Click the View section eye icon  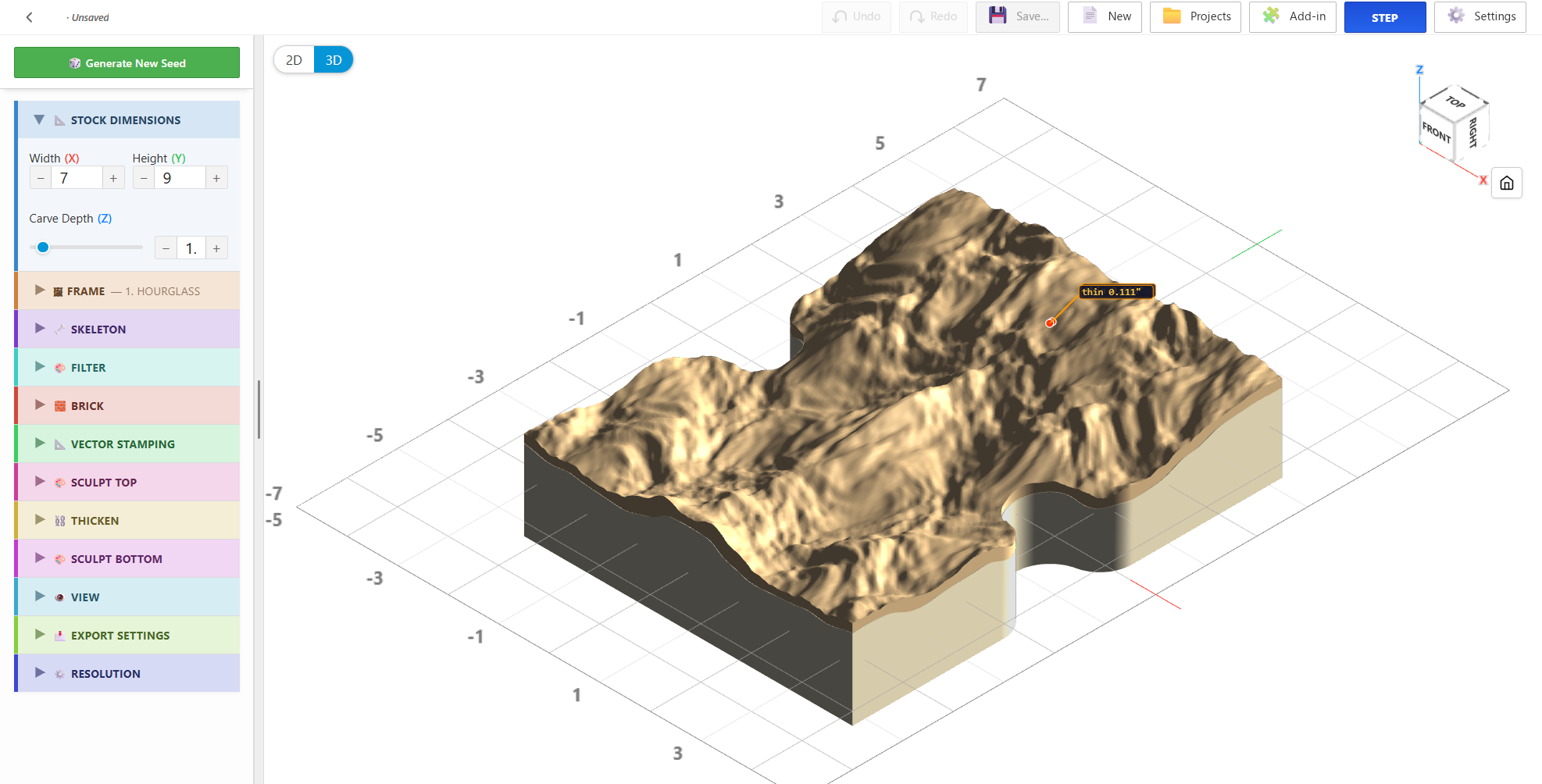[59, 597]
